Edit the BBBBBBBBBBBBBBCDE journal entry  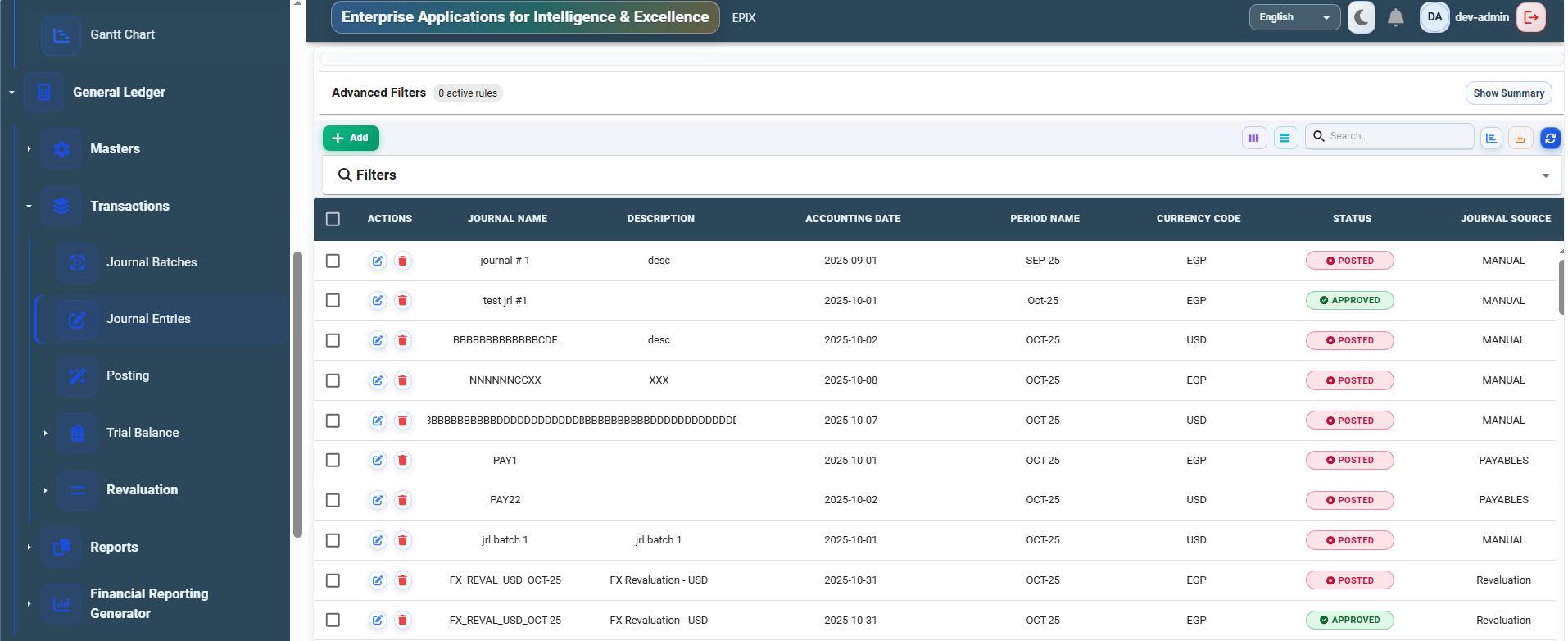point(378,340)
